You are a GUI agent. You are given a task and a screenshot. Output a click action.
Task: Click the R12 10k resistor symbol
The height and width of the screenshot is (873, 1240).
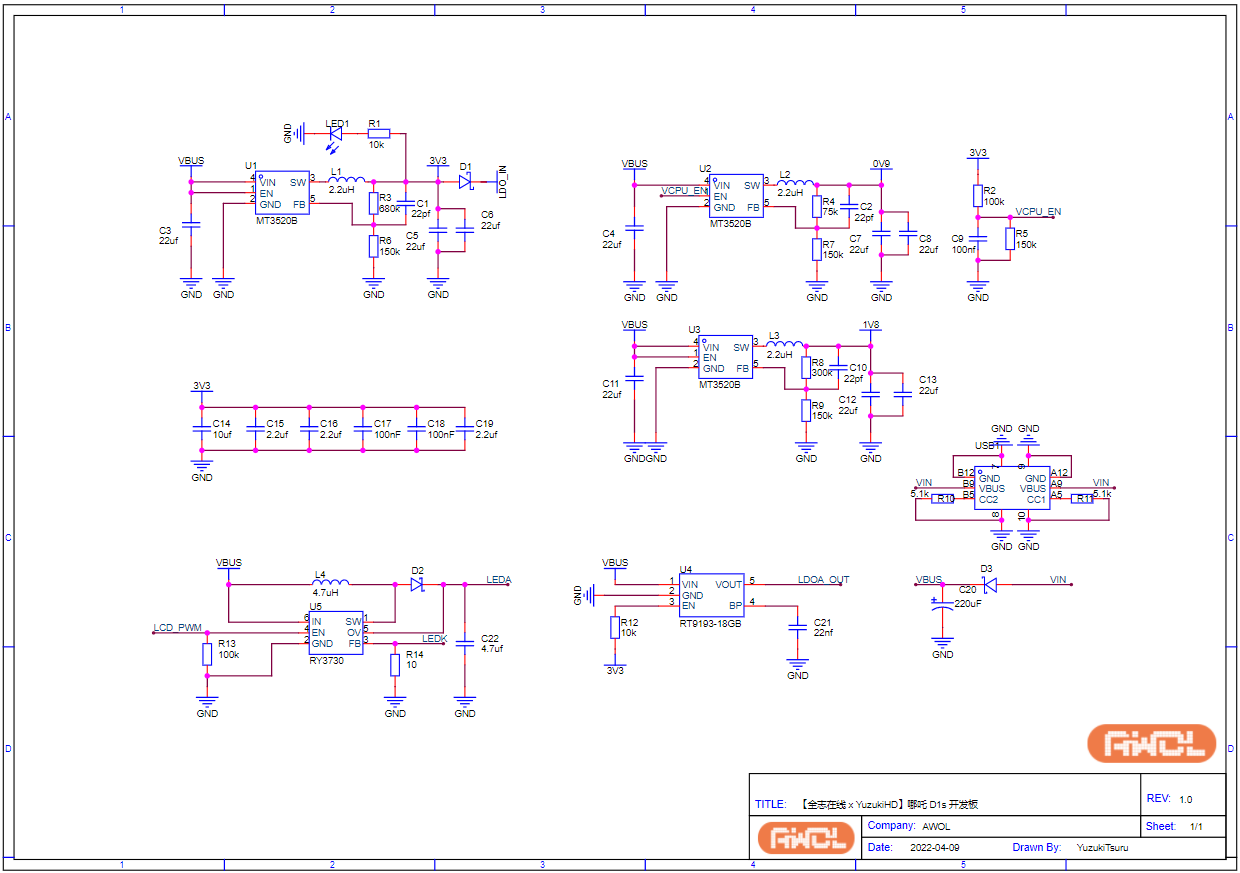(614, 627)
